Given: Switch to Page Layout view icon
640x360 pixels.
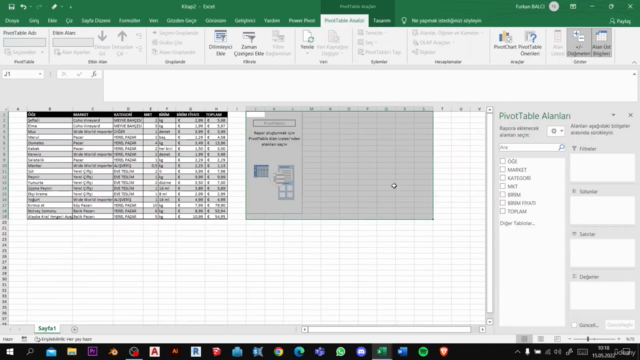Looking at the screenshot, I should [541, 339].
